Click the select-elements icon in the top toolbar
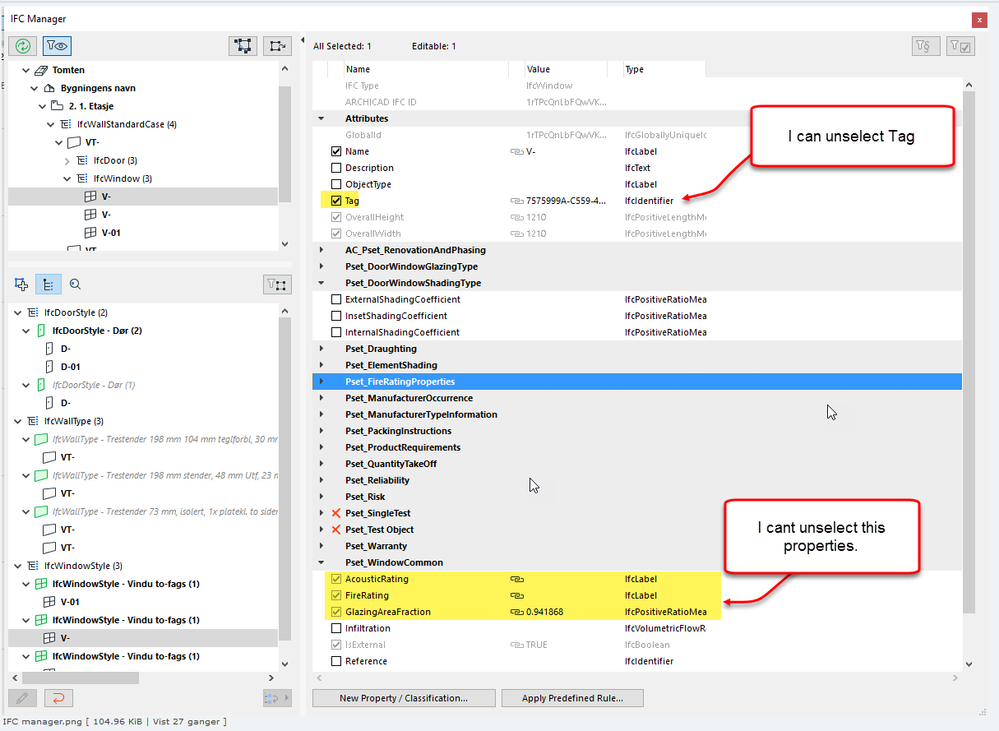Screen dimensions: 999x731 pos(243,46)
